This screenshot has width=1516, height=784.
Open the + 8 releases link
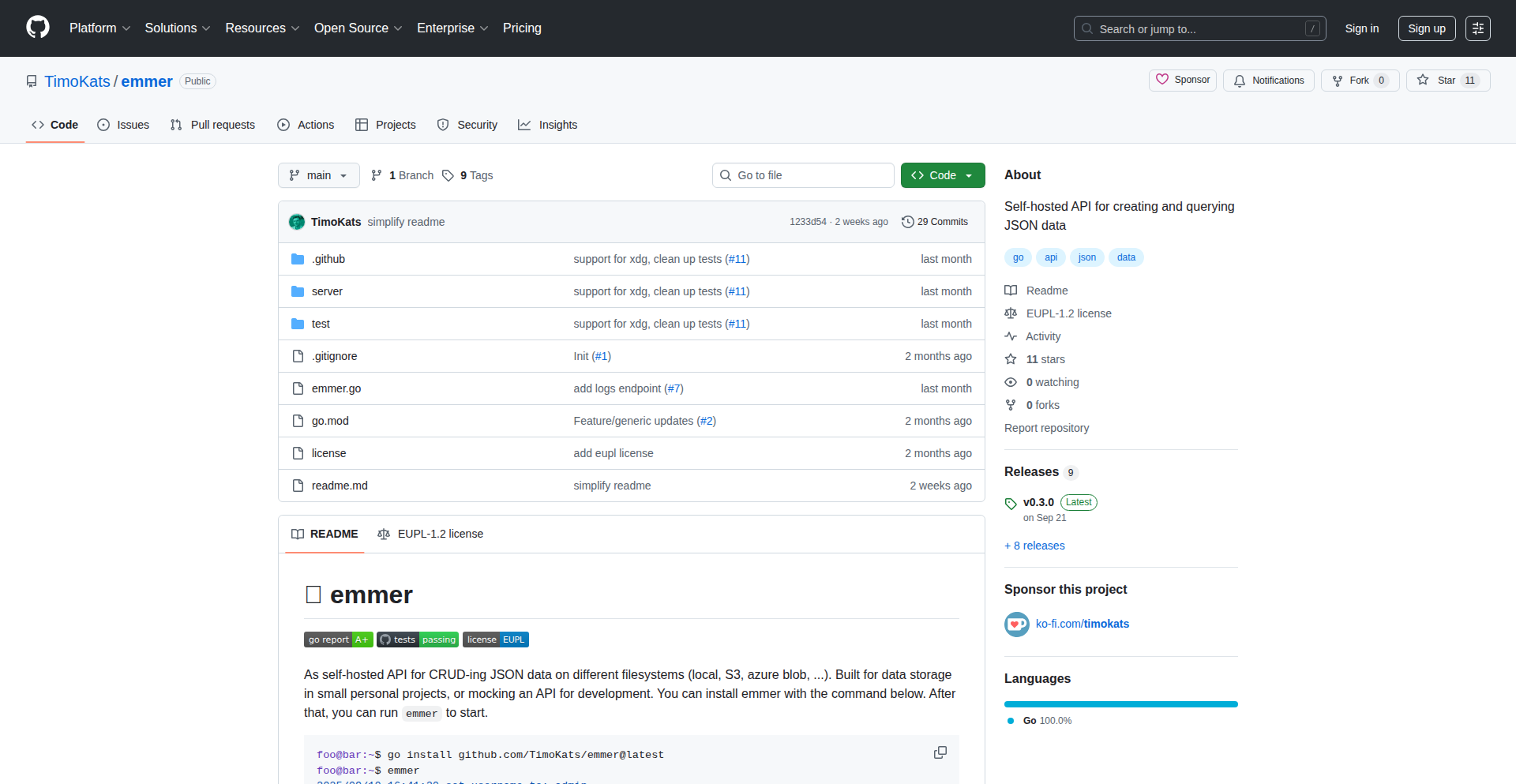tap(1034, 546)
